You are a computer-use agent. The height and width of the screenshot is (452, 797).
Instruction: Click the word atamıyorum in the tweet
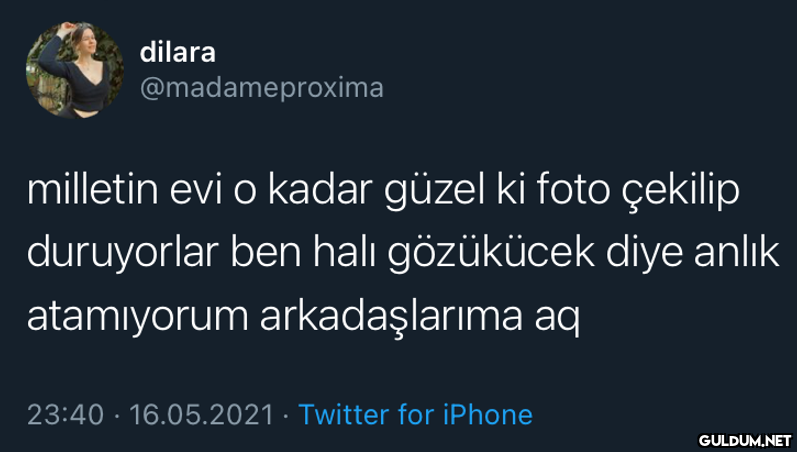tap(138, 318)
